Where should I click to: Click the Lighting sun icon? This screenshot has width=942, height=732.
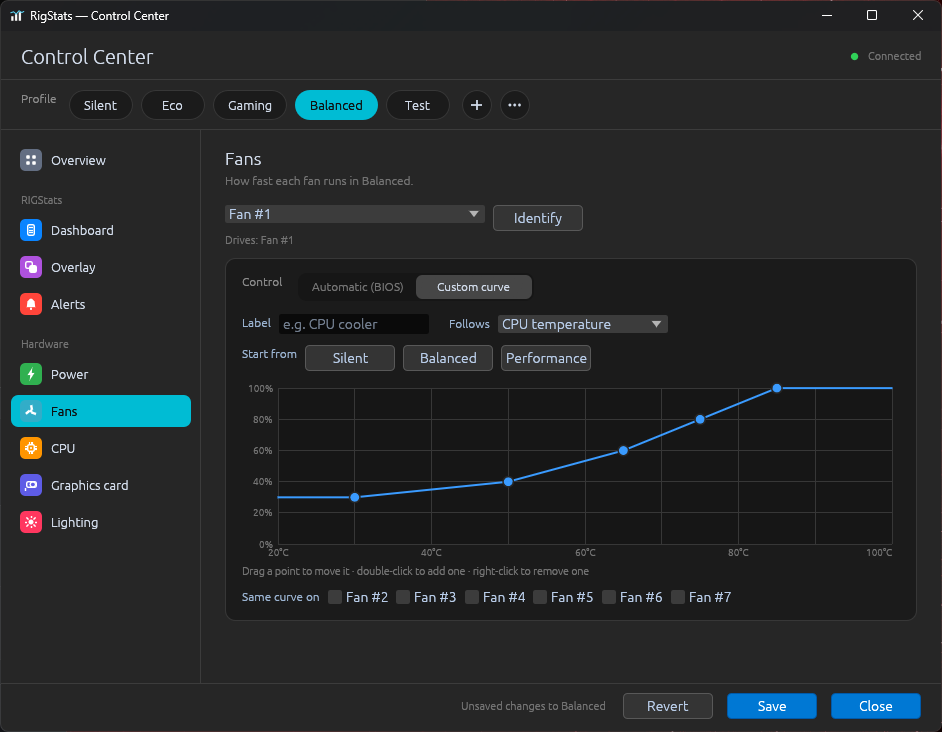(31, 522)
